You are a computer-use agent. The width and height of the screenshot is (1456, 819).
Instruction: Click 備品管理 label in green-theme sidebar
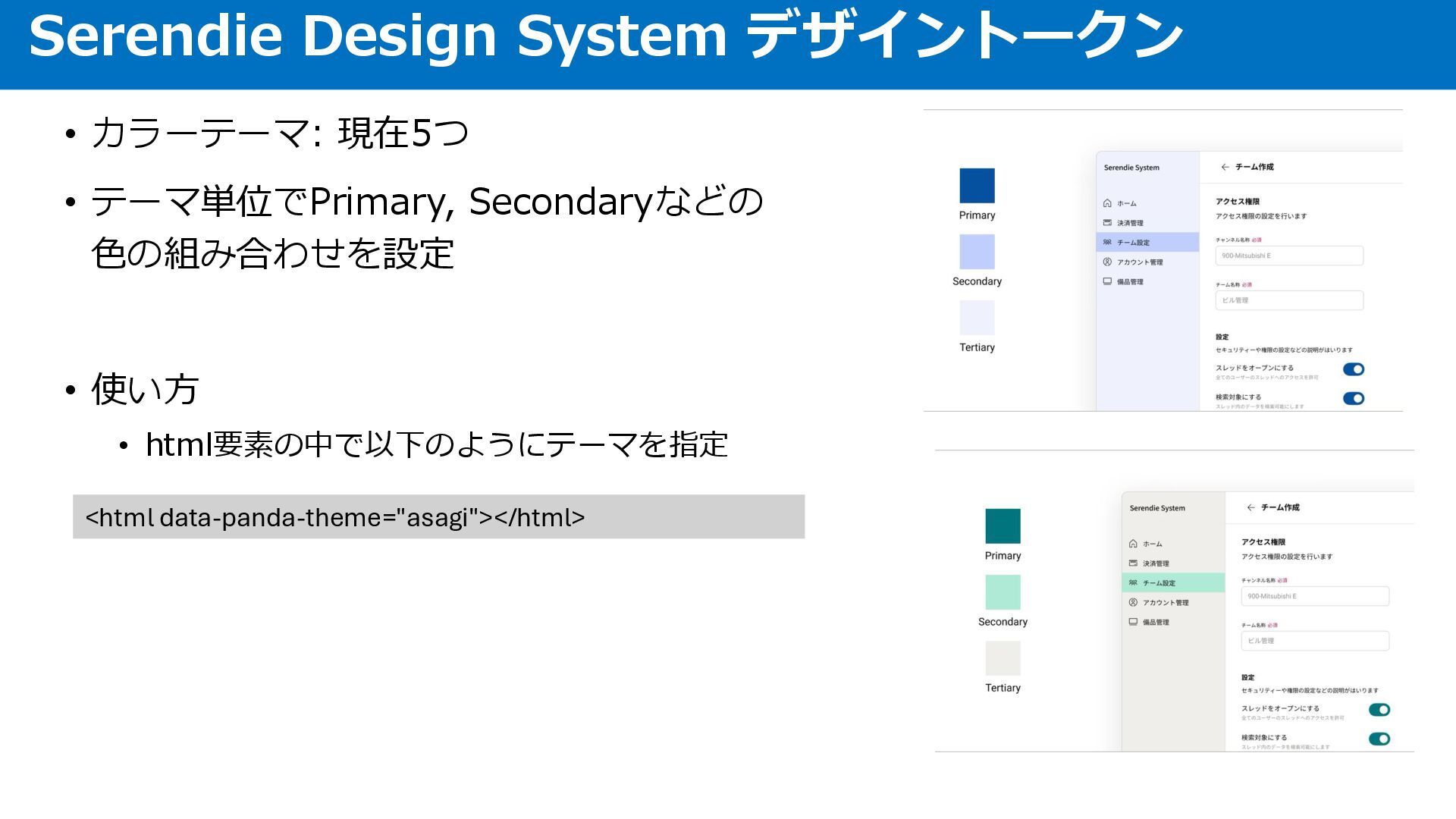[x=1156, y=622]
